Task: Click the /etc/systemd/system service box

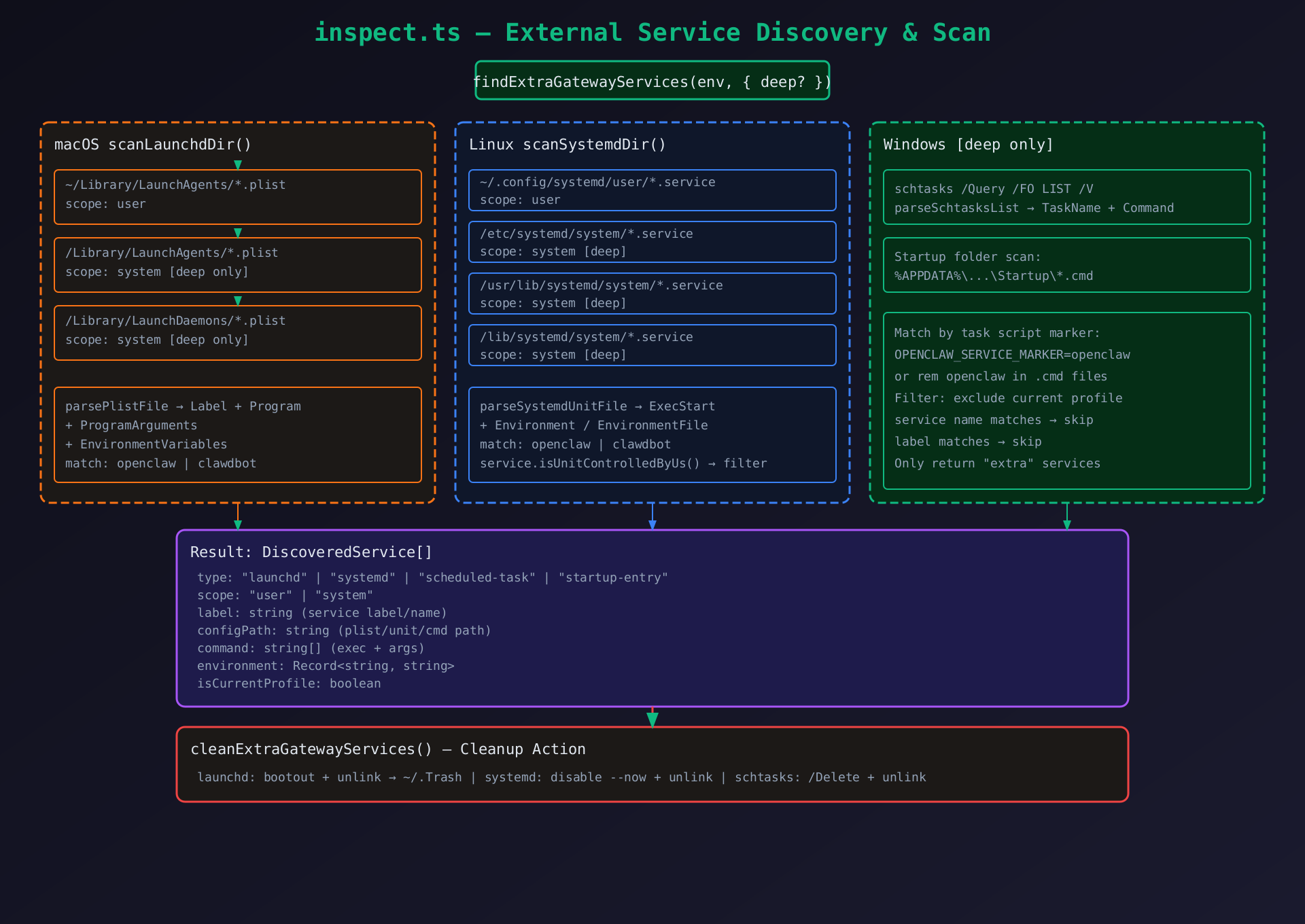Action: [652, 243]
